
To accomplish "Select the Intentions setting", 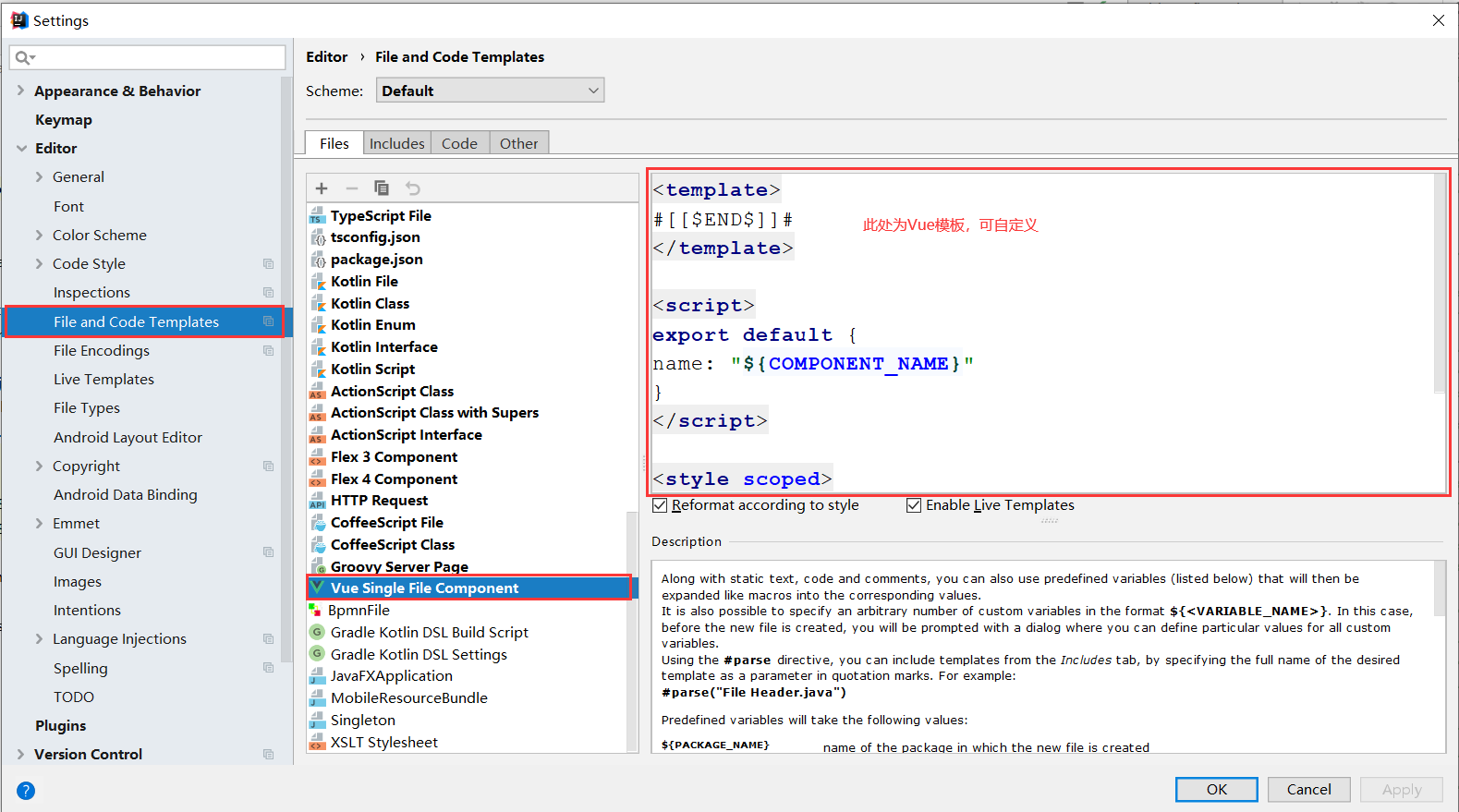I will pyautogui.click(x=87, y=610).
